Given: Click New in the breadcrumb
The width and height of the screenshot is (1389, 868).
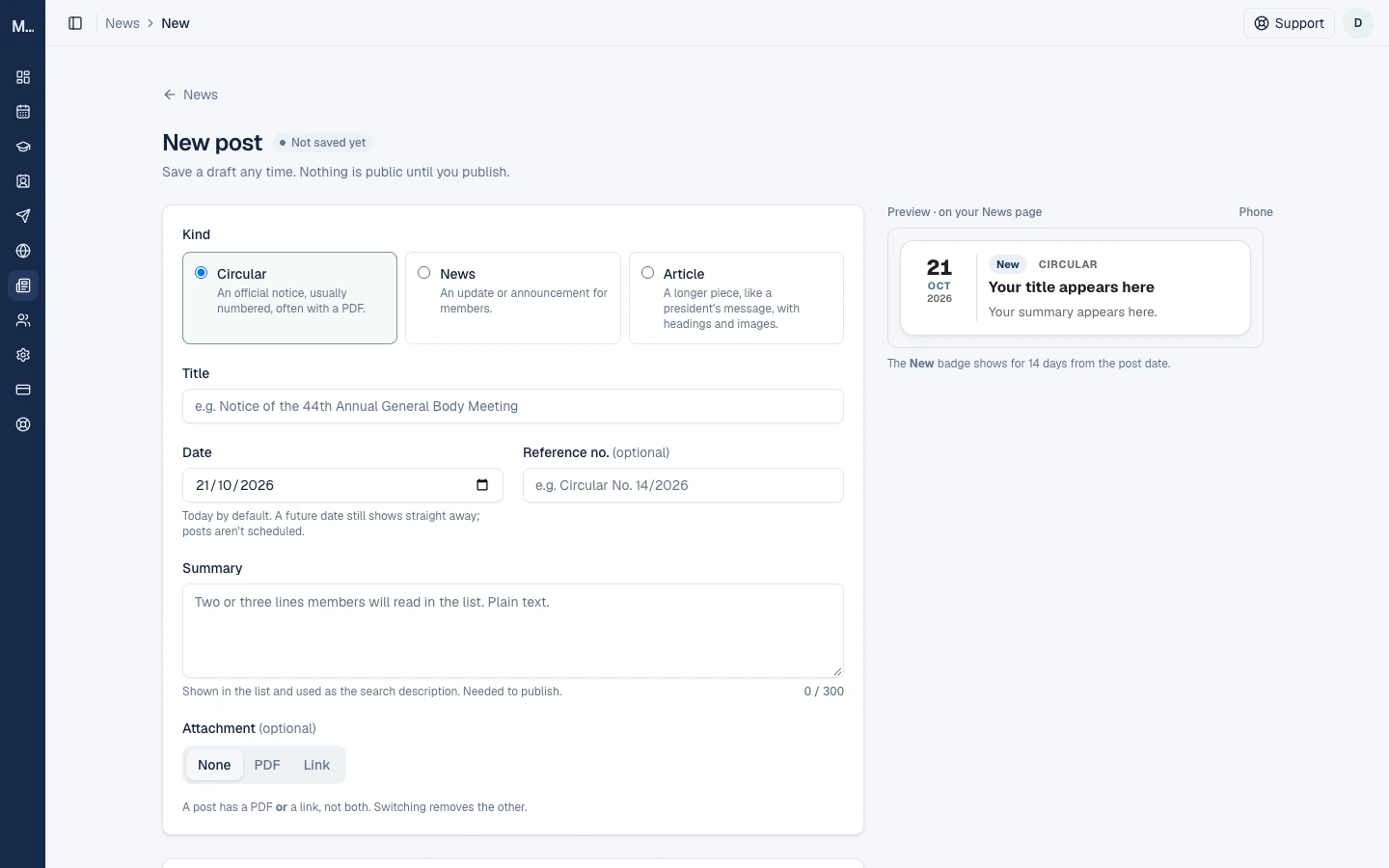Looking at the screenshot, I should [x=176, y=23].
